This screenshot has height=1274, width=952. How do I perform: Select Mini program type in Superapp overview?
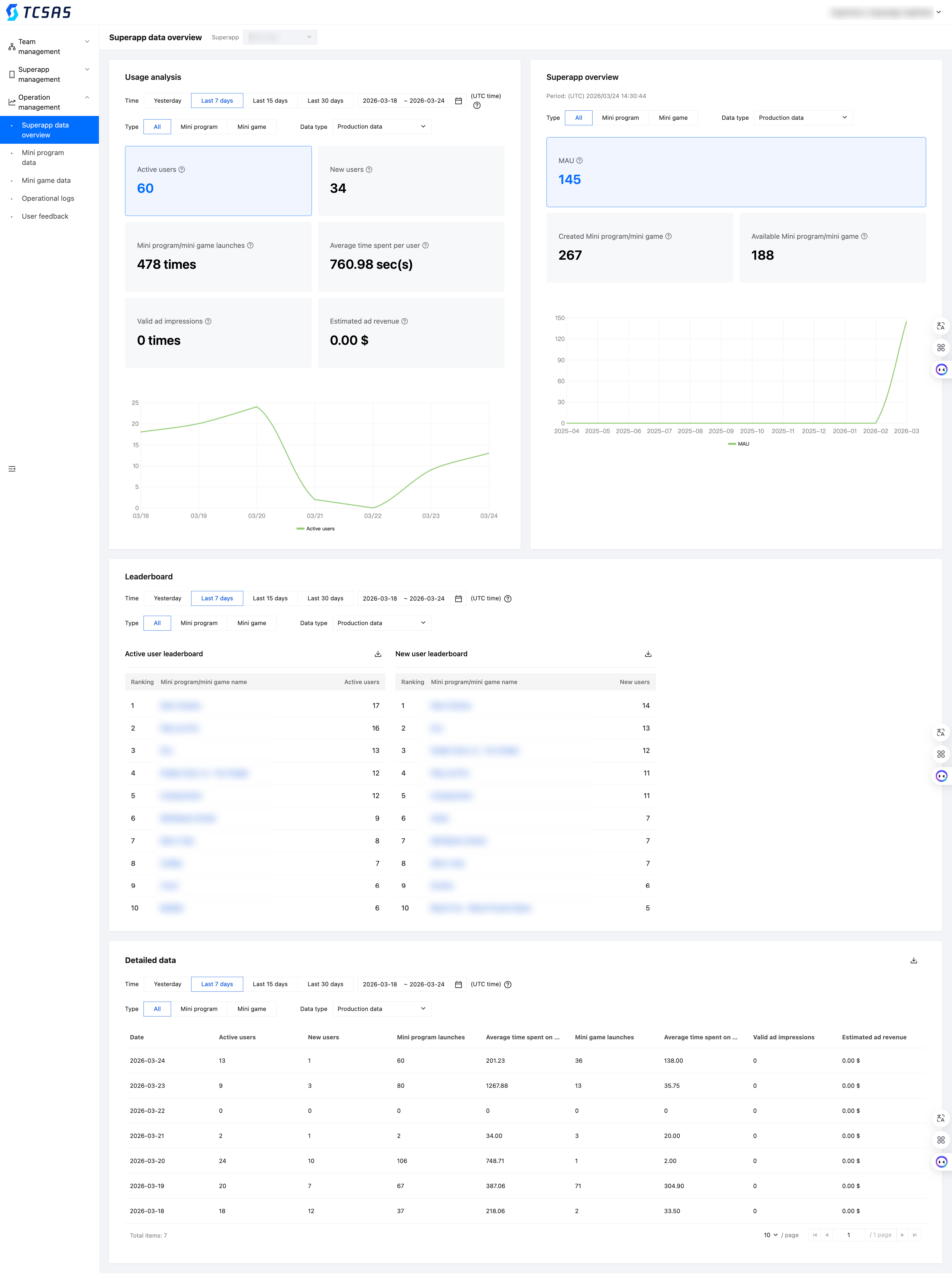click(x=620, y=118)
